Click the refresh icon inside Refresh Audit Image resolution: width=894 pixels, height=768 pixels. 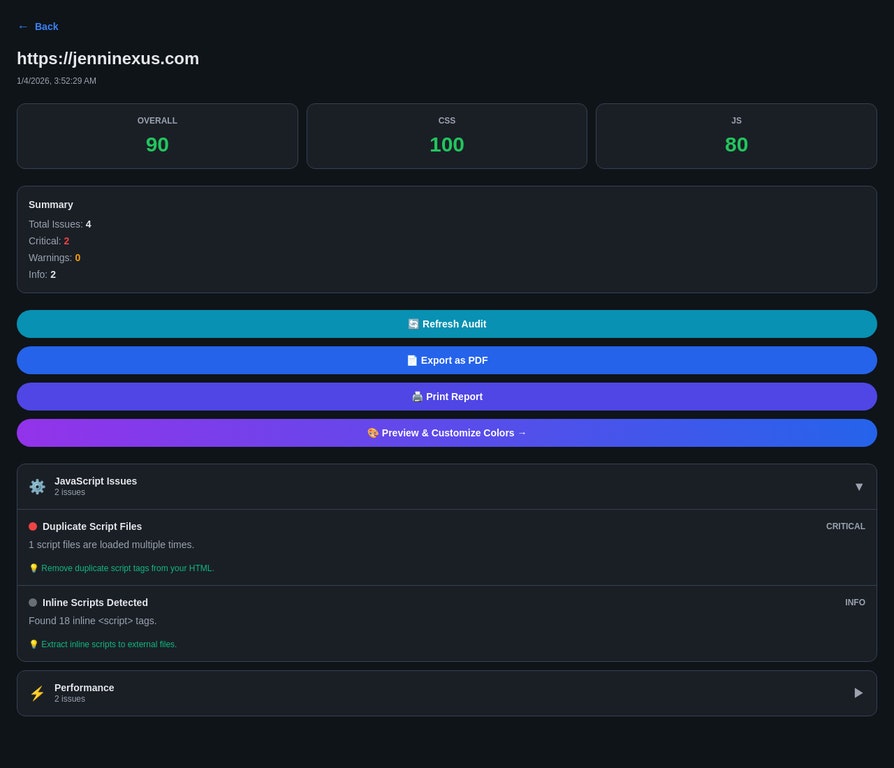[412, 323]
